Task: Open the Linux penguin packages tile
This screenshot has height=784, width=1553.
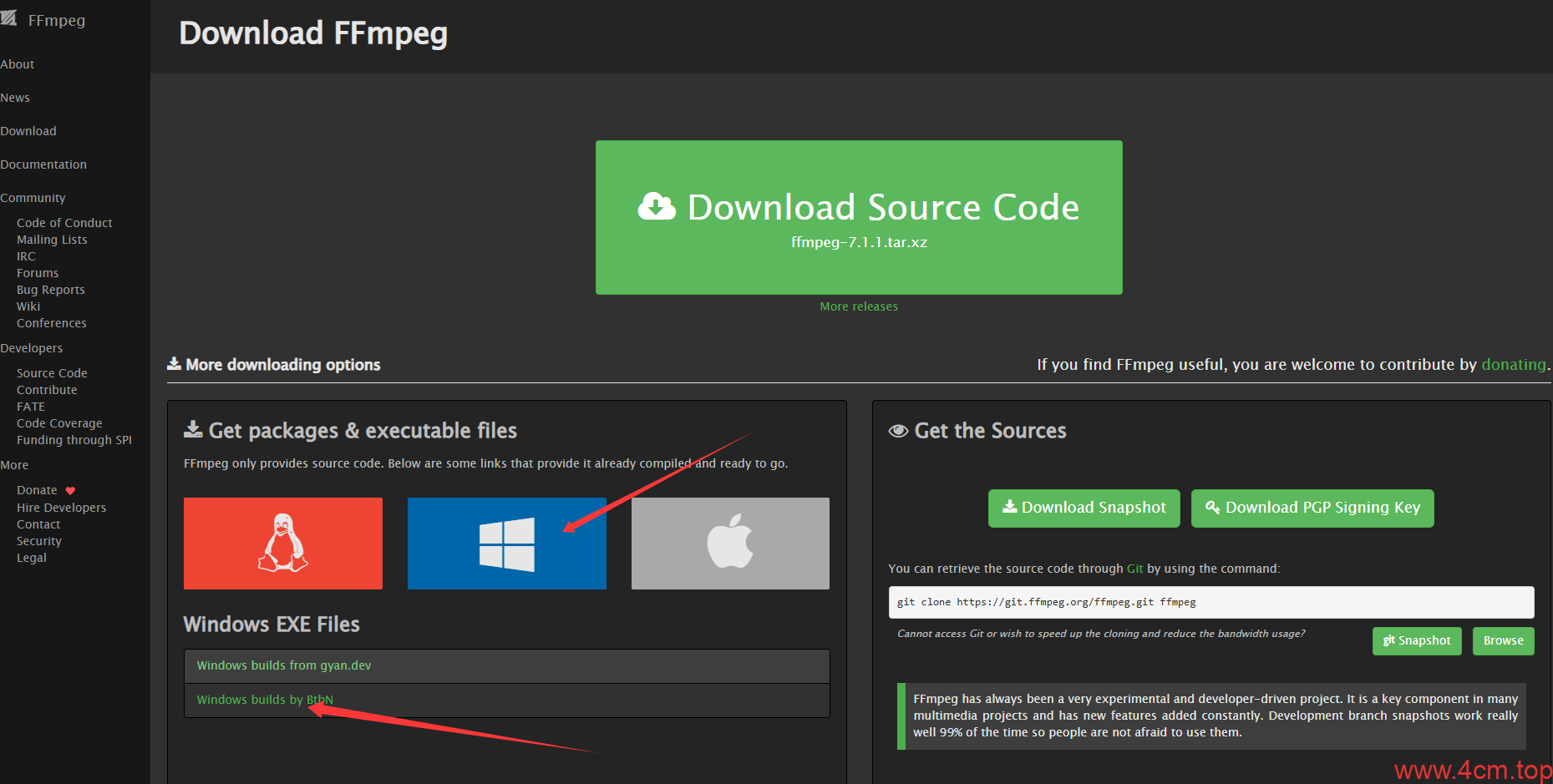Action: (x=283, y=544)
